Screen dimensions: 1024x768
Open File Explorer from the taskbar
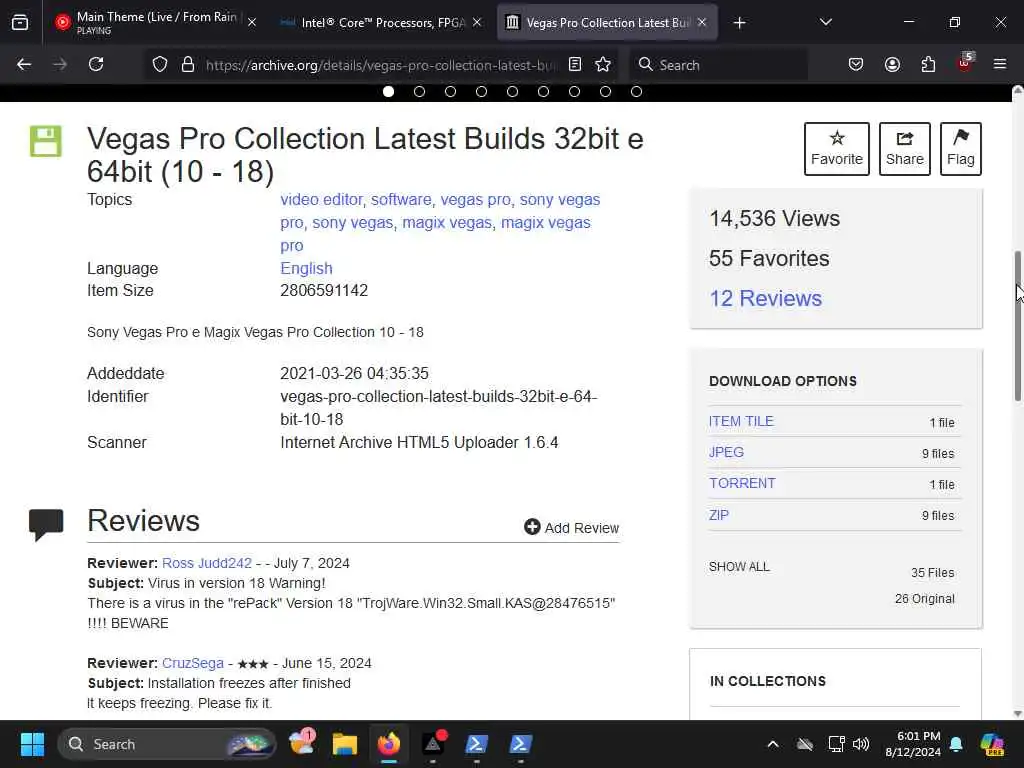(345, 744)
